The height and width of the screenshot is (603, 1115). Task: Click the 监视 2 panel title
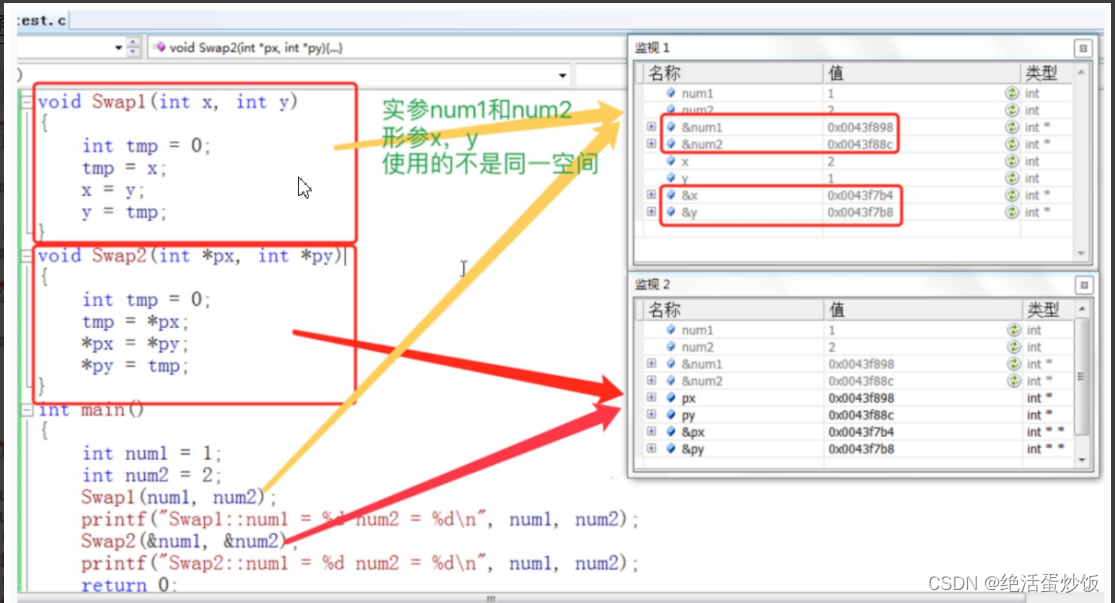[652, 284]
